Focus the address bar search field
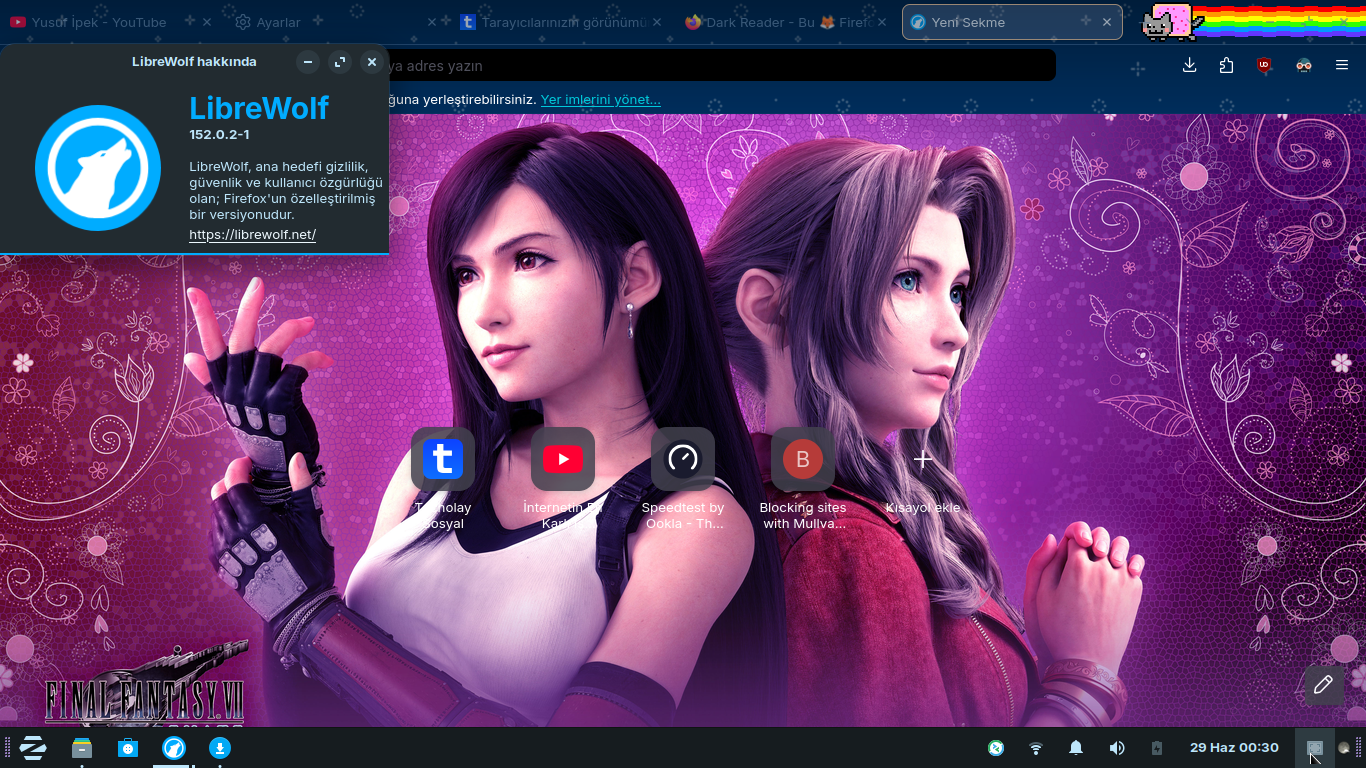This screenshot has width=1366, height=768. [720, 66]
